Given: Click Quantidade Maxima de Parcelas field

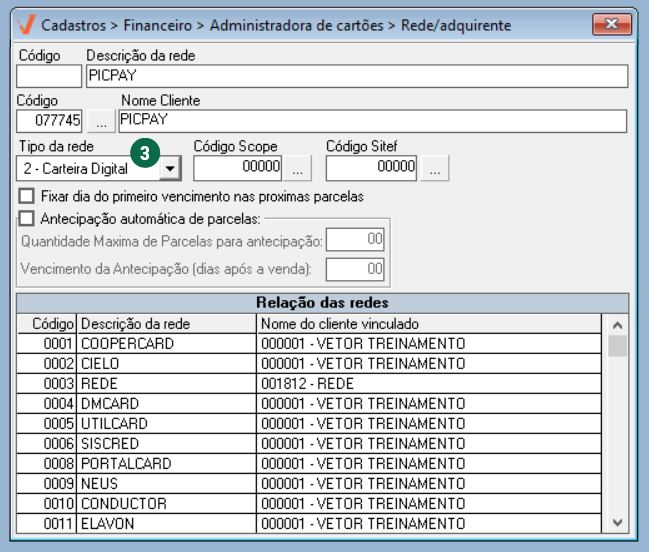Looking at the screenshot, I should coord(355,239).
